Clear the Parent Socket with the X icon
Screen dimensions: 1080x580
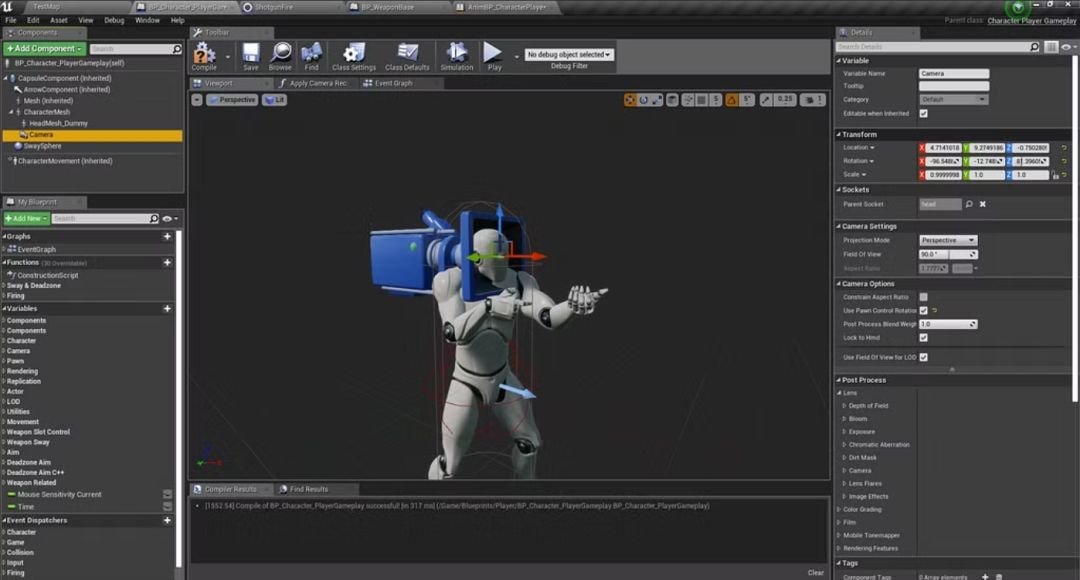983,204
